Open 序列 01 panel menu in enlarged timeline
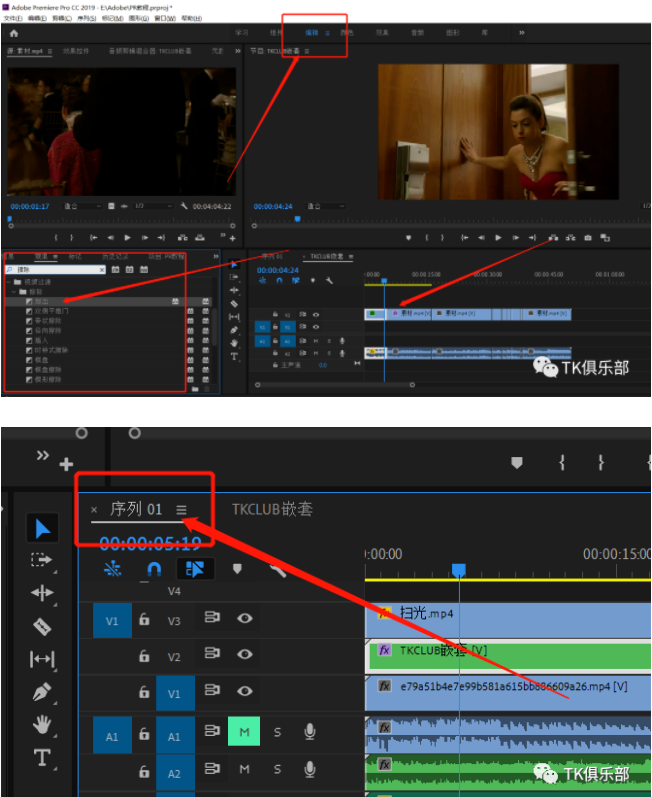The height and width of the screenshot is (797, 652). [x=181, y=509]
